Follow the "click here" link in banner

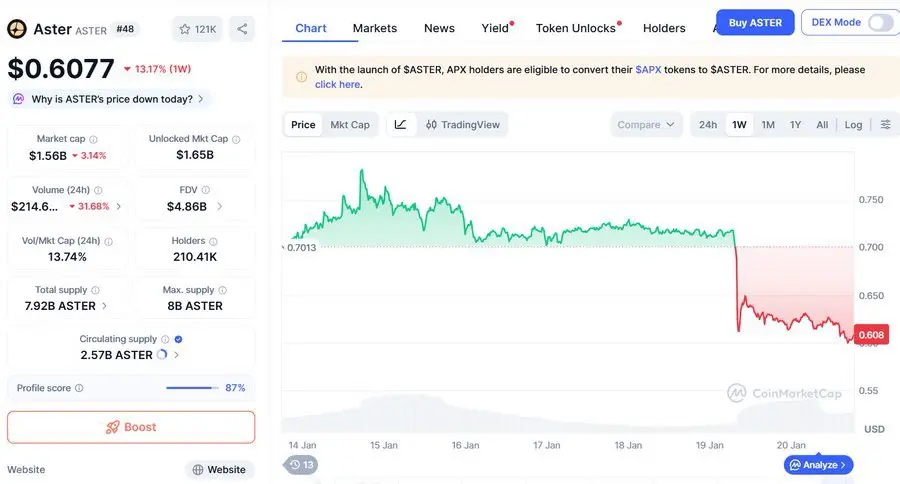tap(337, 85)
